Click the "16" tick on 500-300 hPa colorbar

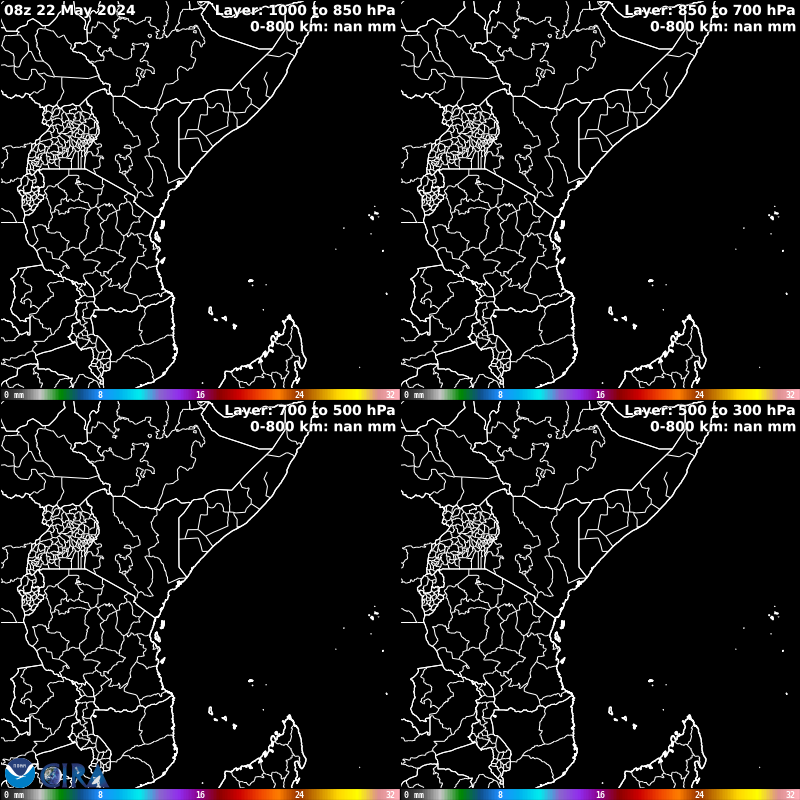[x=601, y=795]
